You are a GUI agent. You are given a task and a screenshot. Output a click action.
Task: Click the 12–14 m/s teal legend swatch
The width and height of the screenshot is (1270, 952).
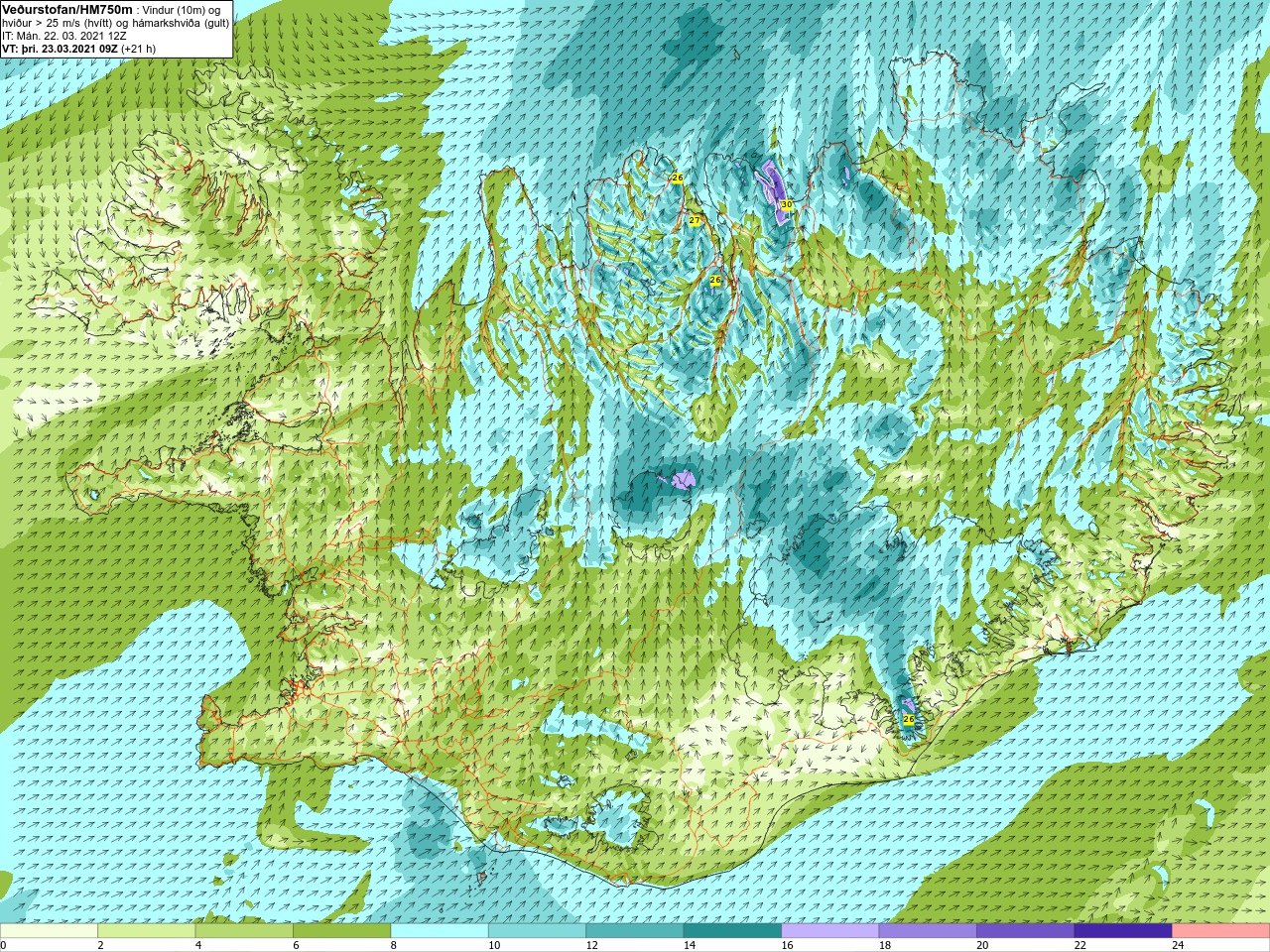point(635,931)
